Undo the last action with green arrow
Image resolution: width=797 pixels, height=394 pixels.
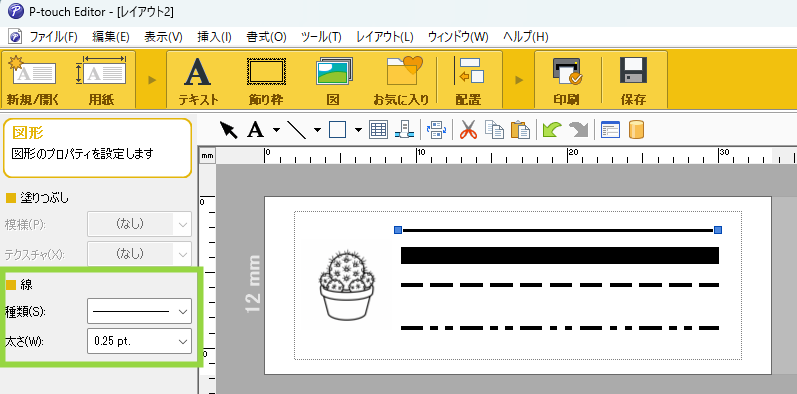point(551,130)
